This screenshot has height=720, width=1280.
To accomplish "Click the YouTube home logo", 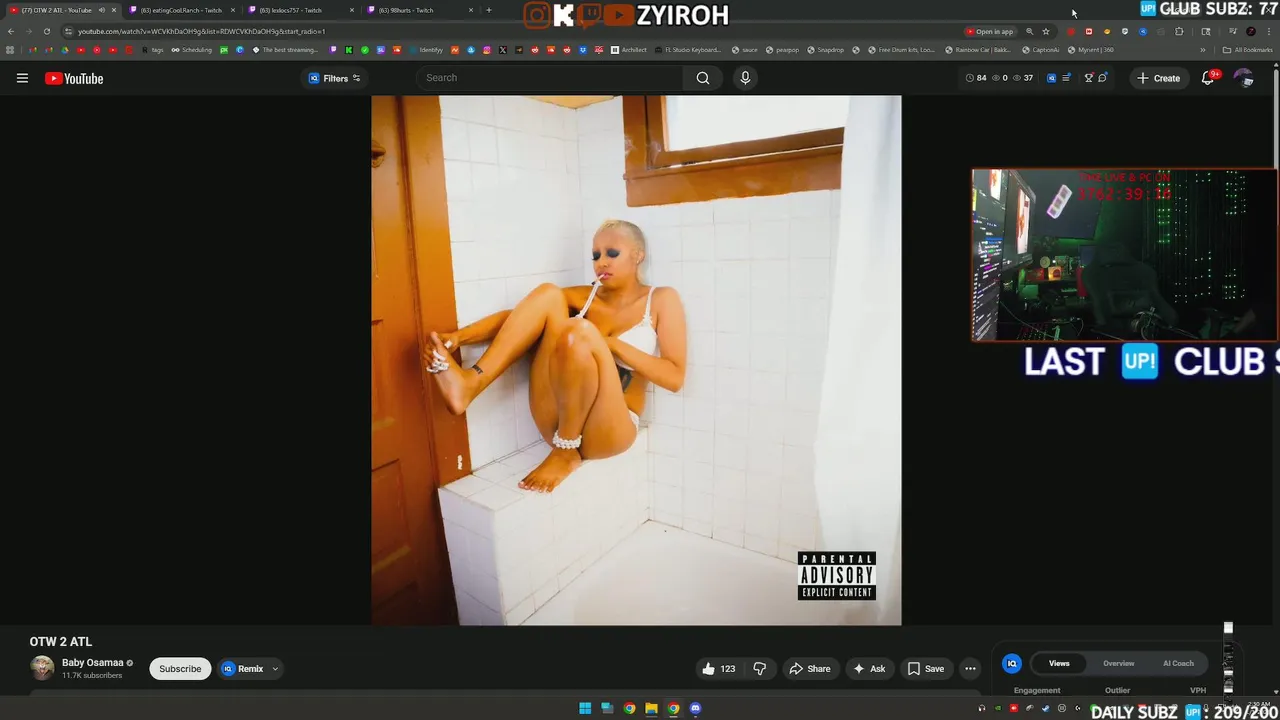I will (74, 78).
